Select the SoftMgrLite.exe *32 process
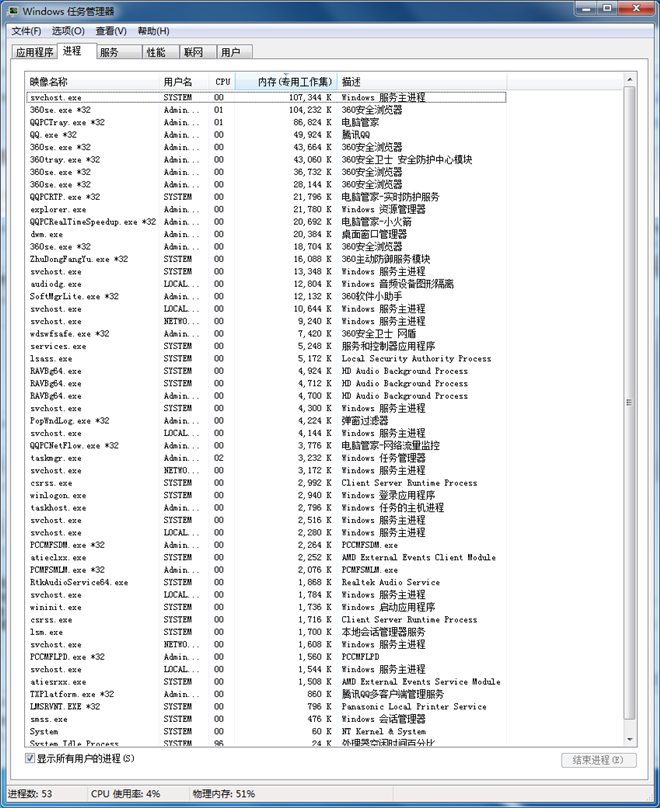The width and height of the screenshot is (660, 808). coord(266,296)
